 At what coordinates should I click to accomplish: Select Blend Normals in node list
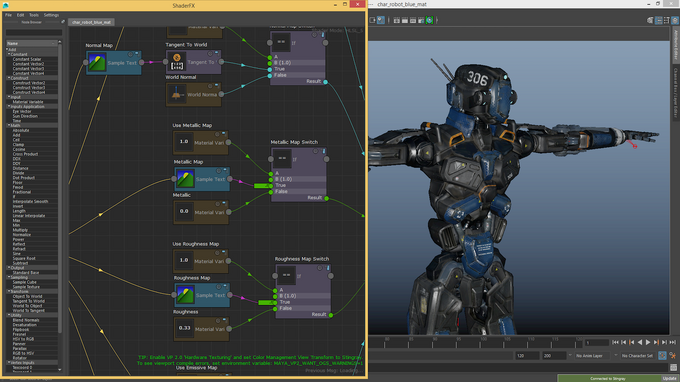tap(26, 320)
